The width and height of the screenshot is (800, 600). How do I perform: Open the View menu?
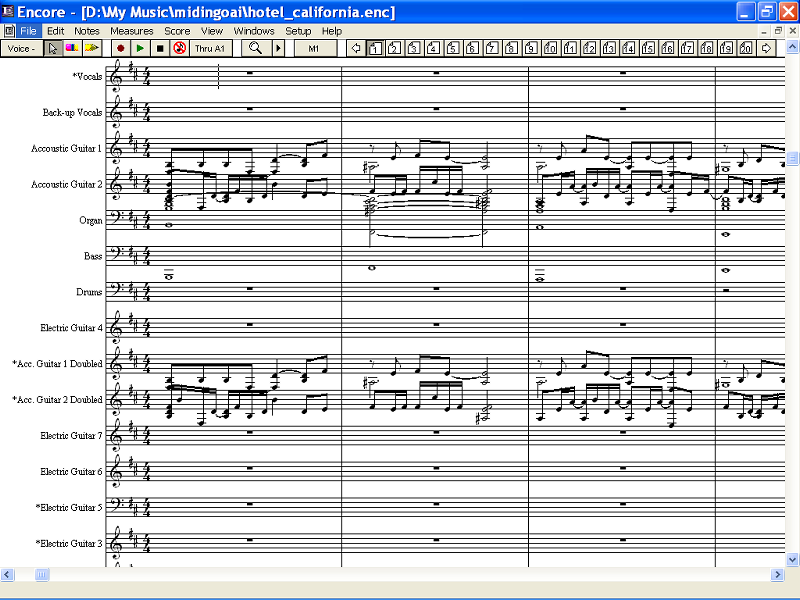tap(212, 31)
